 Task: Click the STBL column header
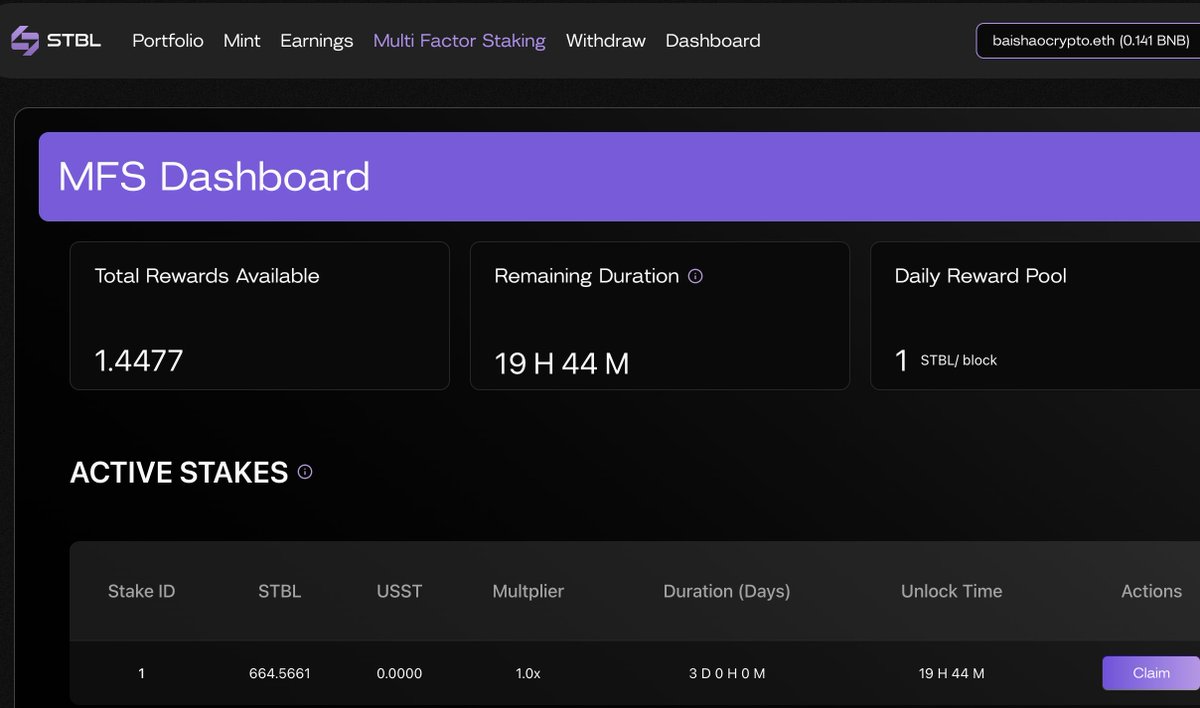coord(279,591)
